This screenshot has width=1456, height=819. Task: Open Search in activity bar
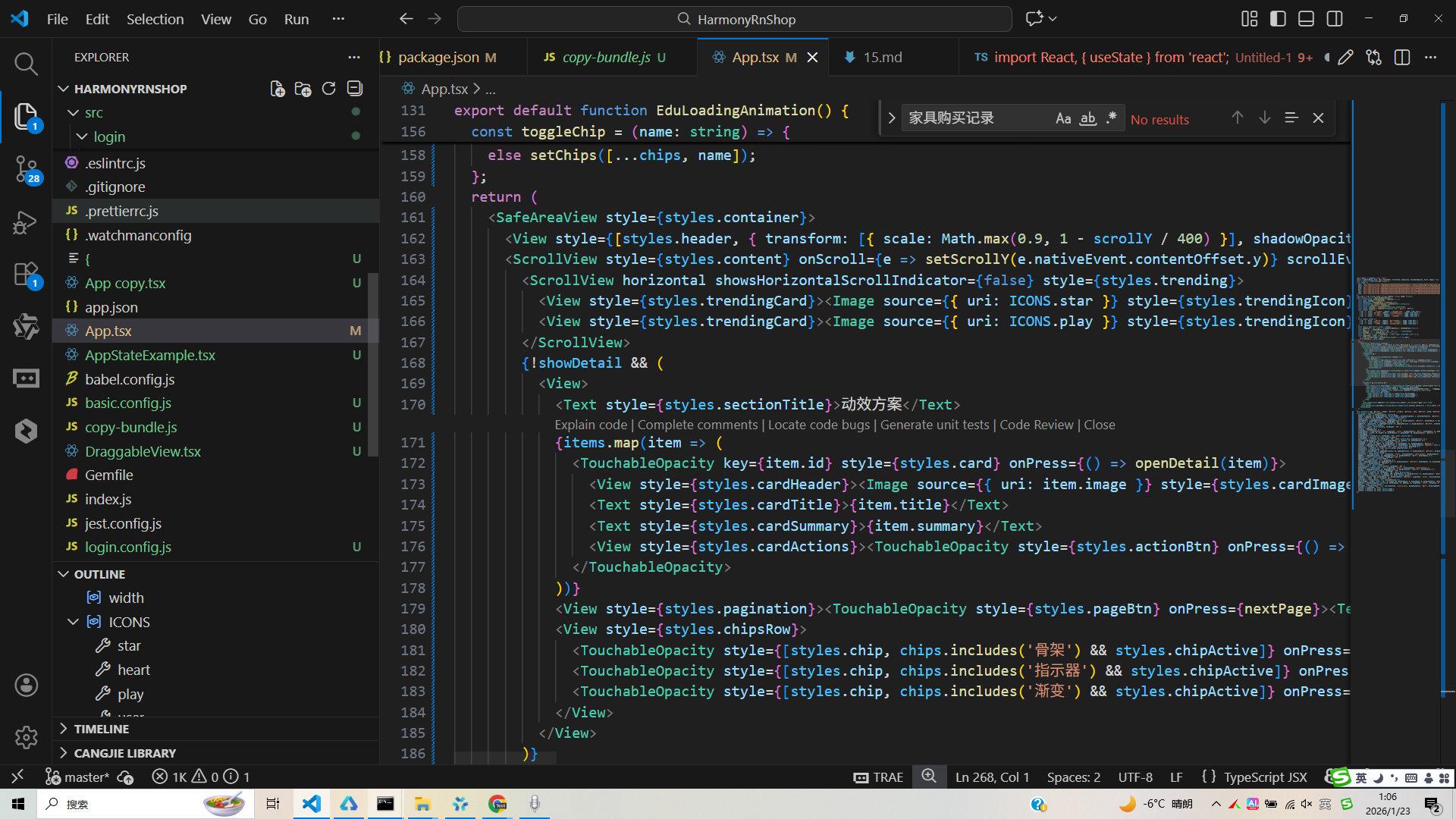point(26,64)
